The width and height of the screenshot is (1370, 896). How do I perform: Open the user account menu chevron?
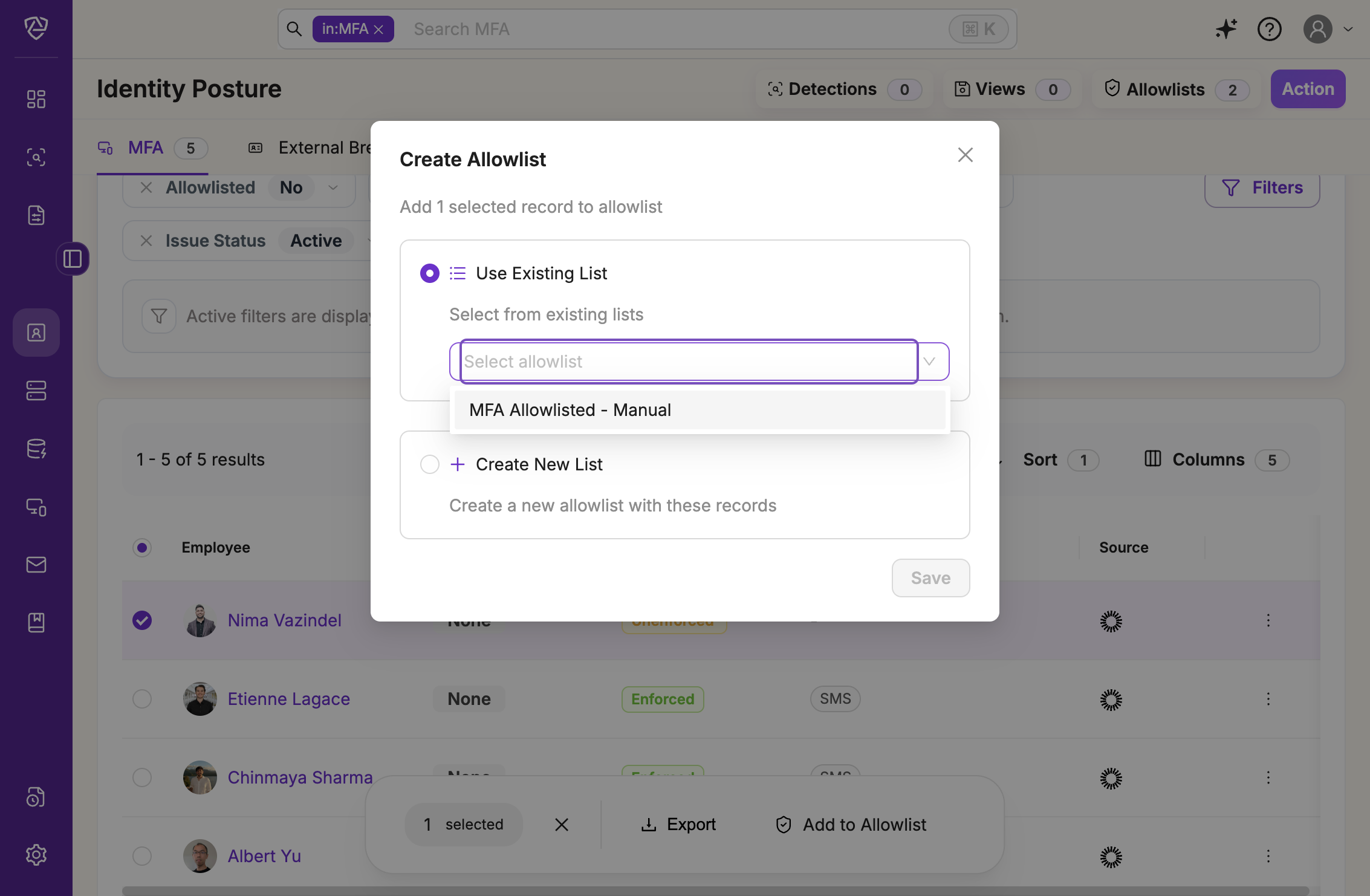pos(1348,29)
